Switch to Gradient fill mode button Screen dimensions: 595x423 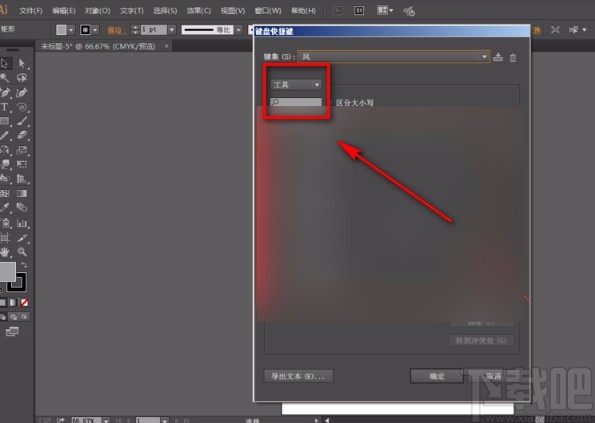coord(13,302)
